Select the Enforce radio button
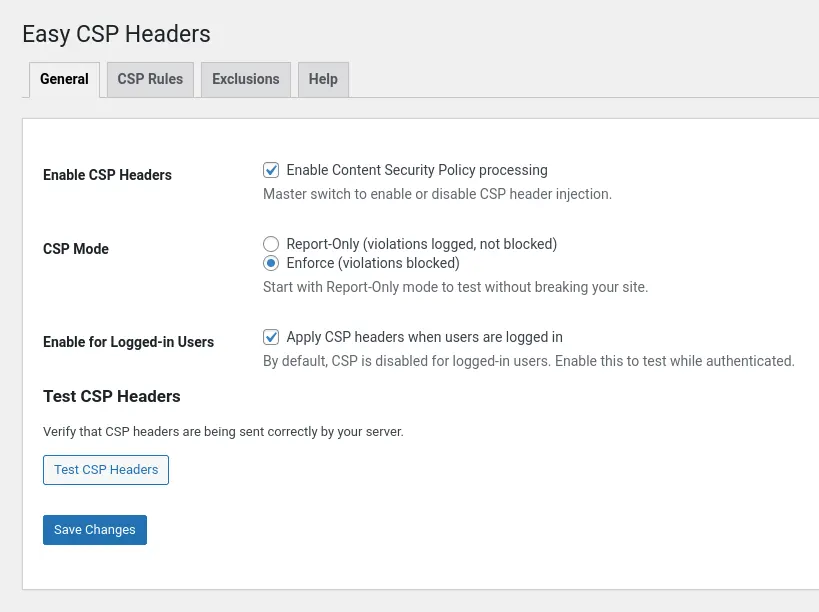 (271, 264)
